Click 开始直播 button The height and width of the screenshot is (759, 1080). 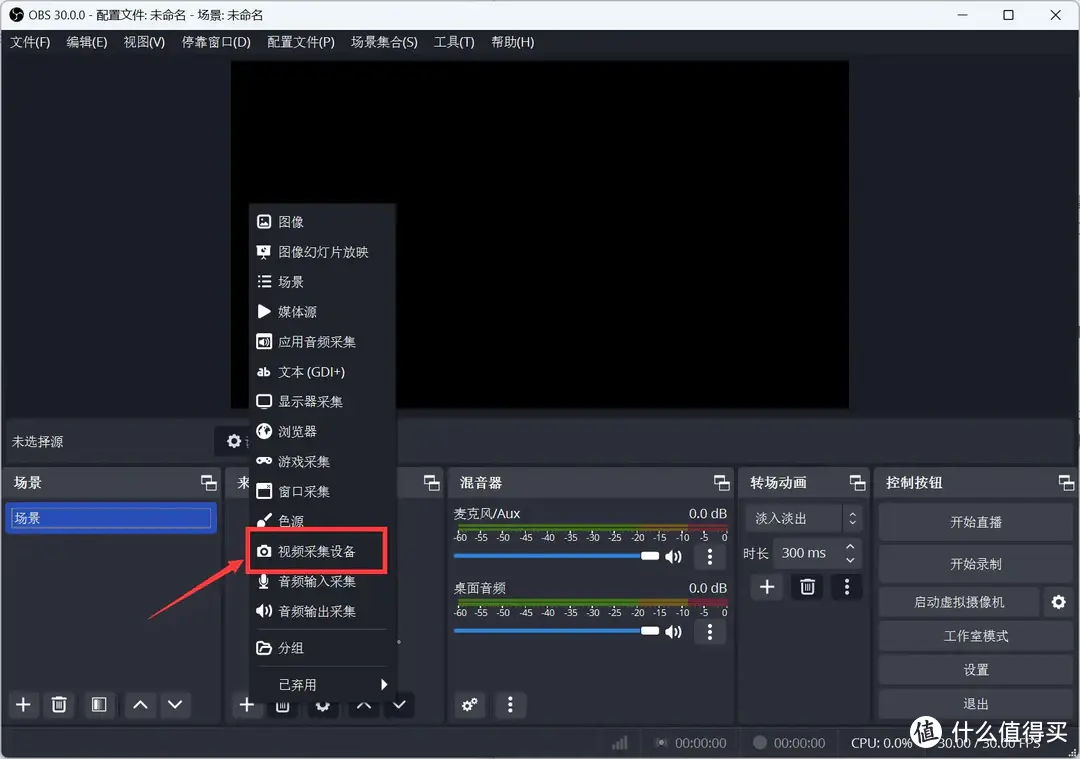(975, 522)
